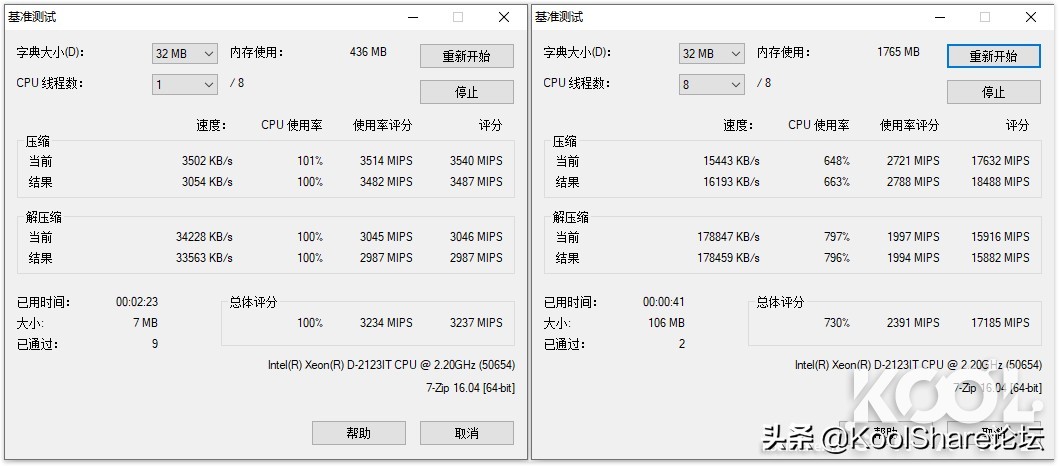Select total usage rating 3234 MIPS
The image size is (1059, 466).
tap(386, 323)
